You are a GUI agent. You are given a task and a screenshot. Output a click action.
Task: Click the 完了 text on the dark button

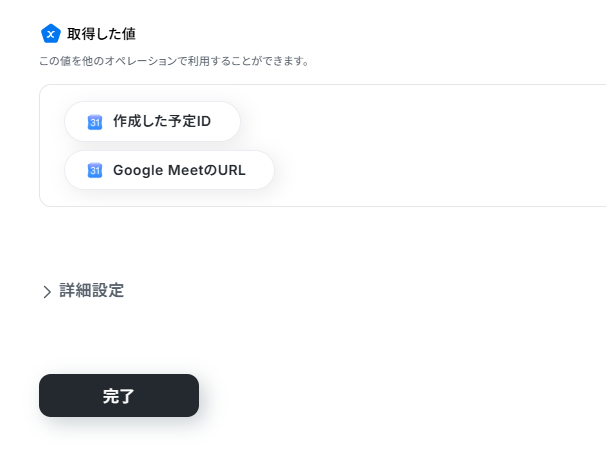[x=119, y=396]
